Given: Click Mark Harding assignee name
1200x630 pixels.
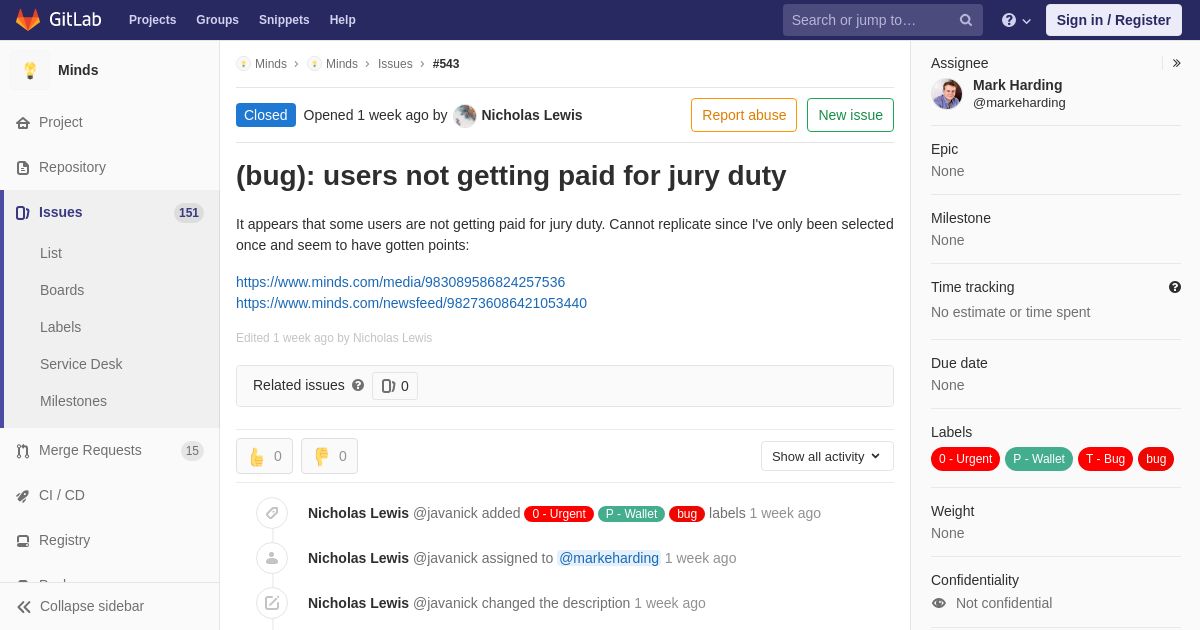Looking at the screenshot, I should pos(1017,85).
